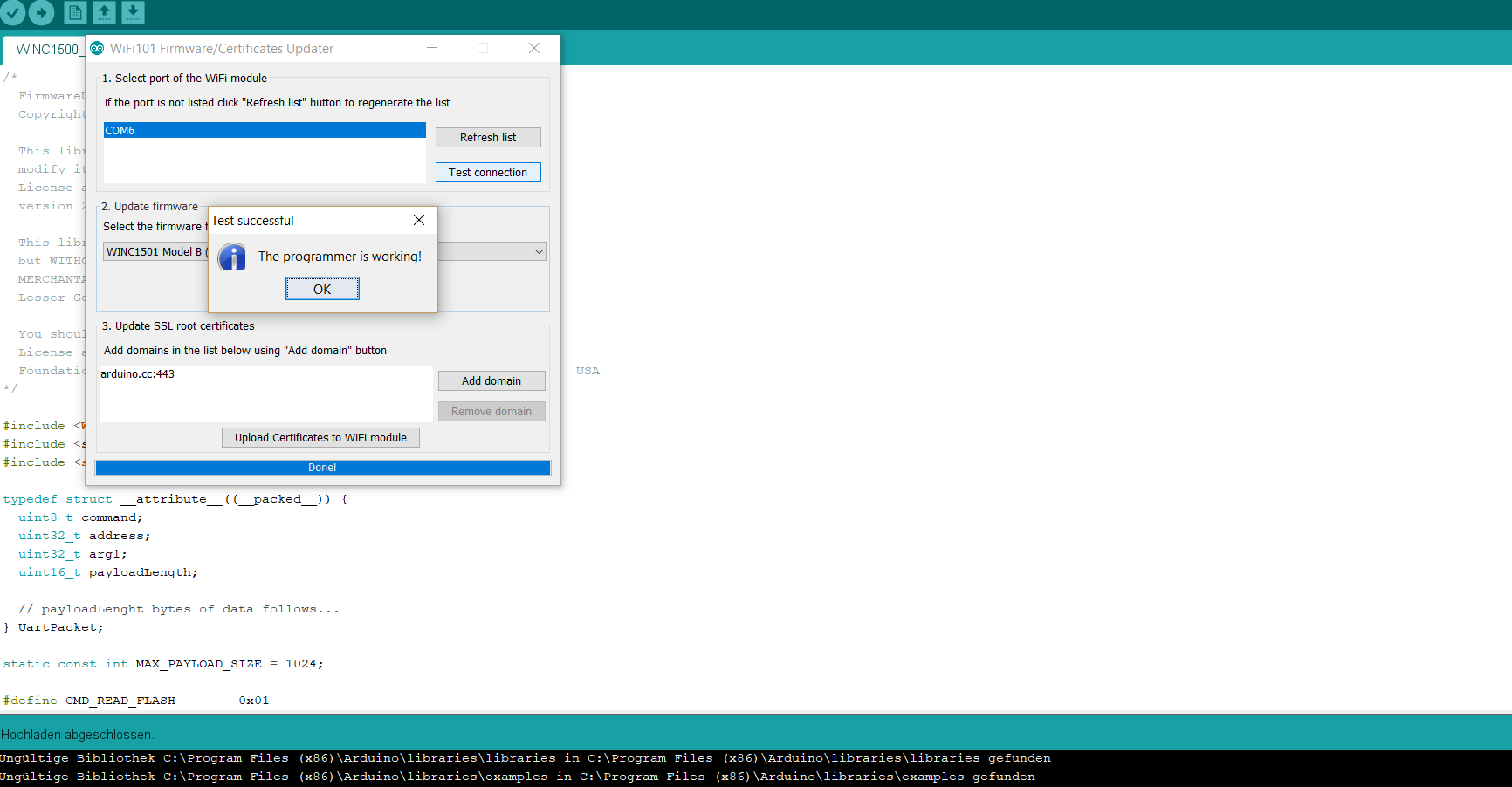This screenshot has width=1512, height=787.
Task: Click the '3. Update SSL root certificates' label
Action: (x=178, y=325)
